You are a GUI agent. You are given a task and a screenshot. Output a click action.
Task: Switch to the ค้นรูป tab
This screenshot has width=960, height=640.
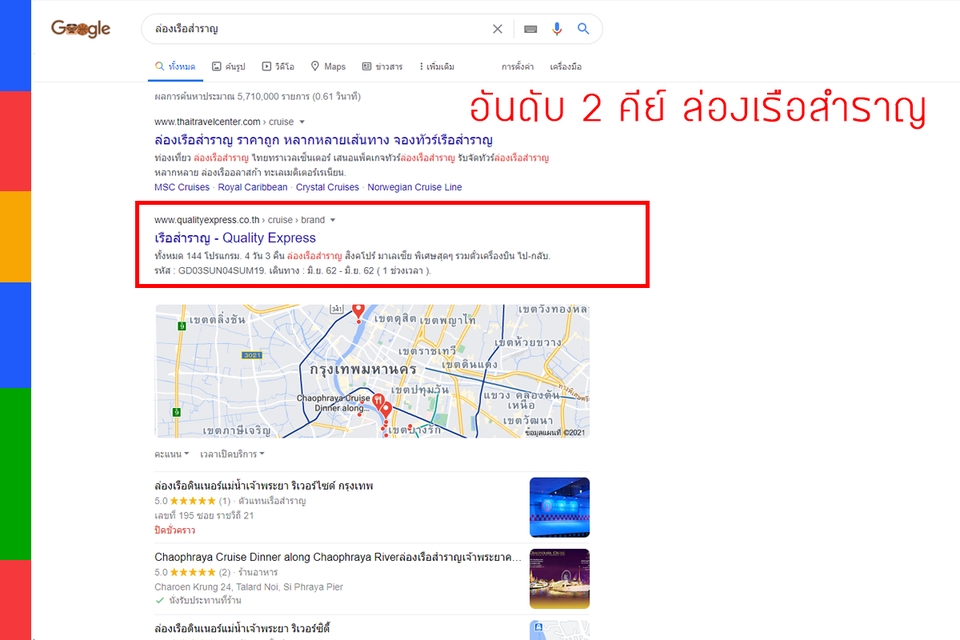(x=228, y=66)
